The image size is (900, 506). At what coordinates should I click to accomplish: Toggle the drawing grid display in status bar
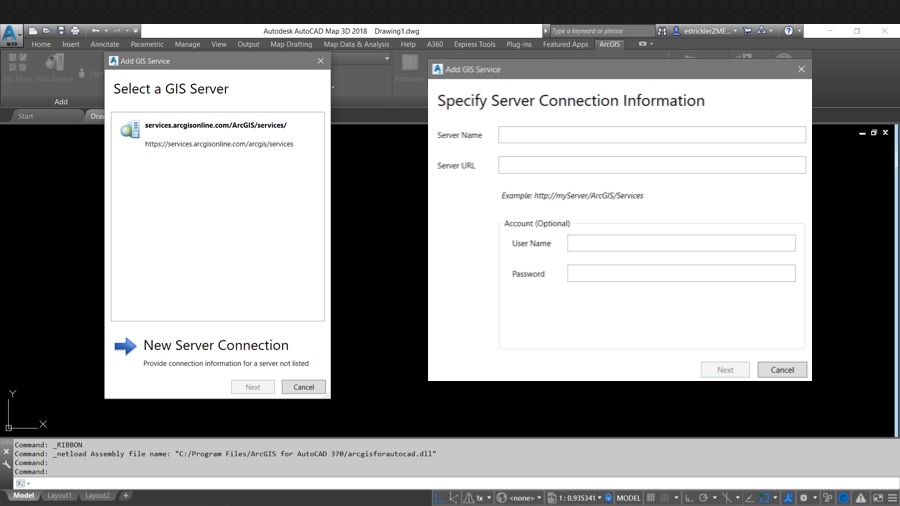point(651,498)
